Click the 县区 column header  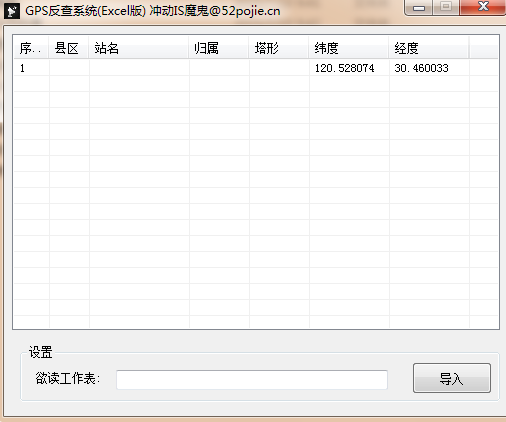(69, 48)
